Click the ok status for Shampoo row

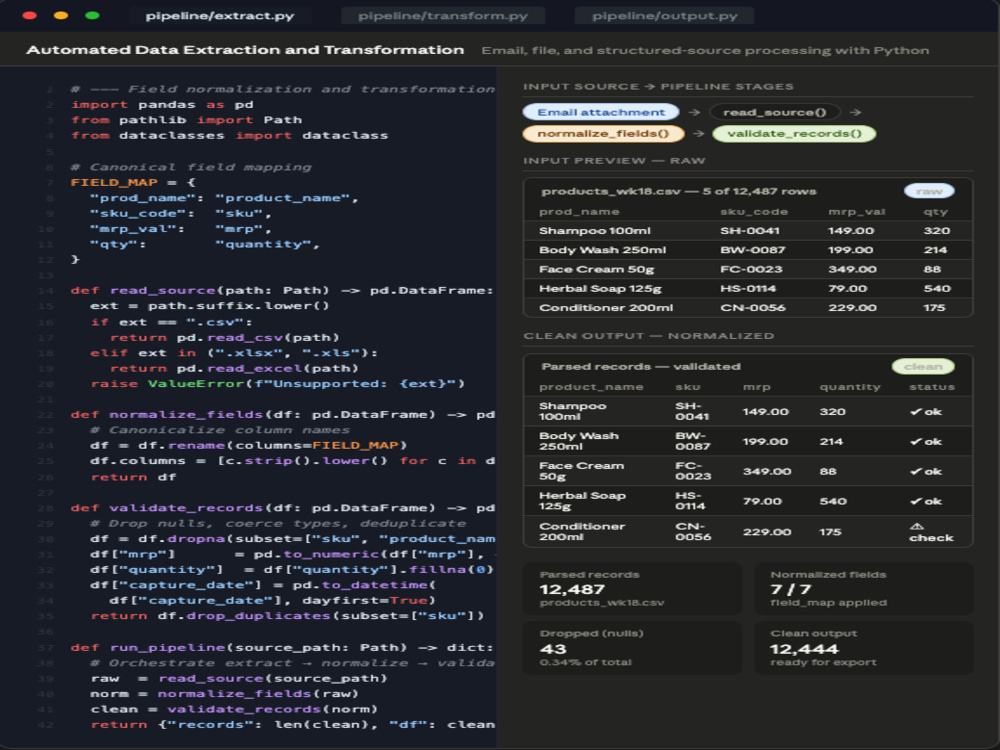tap(926, 412)
